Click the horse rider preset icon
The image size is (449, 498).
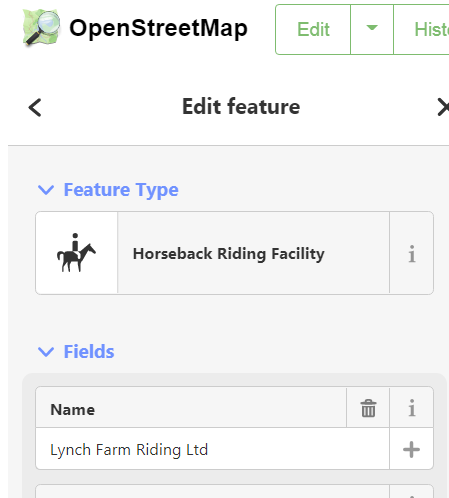[76, 253]
